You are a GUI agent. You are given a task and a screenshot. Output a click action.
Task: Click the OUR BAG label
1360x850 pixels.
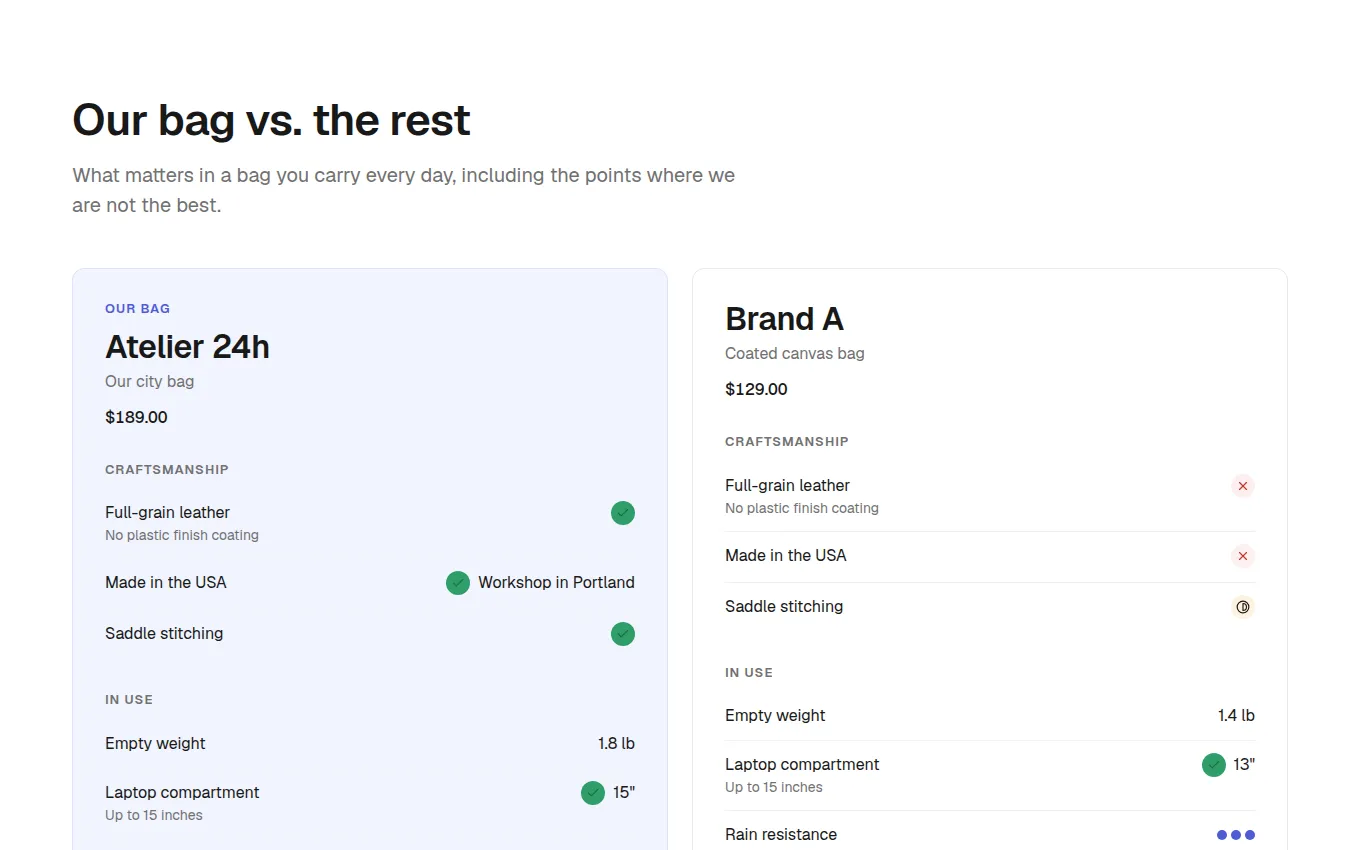click(x=138, y=309)
